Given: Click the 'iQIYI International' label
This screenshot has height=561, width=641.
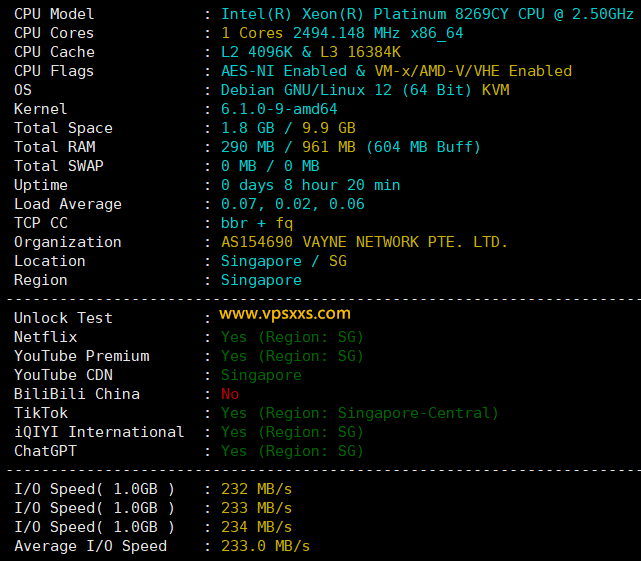Looking at the screenshot, I should [x=99, y=432].
